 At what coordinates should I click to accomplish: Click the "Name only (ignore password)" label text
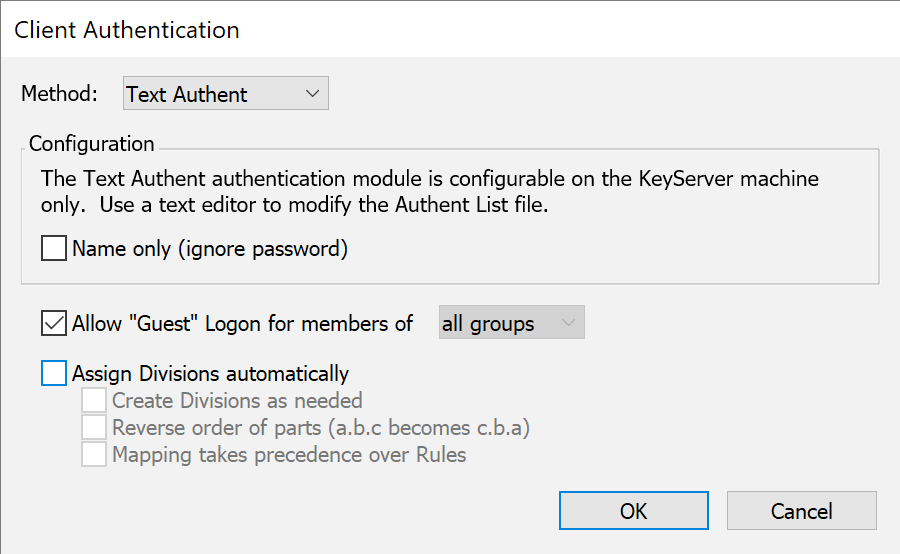click(210, 249)
